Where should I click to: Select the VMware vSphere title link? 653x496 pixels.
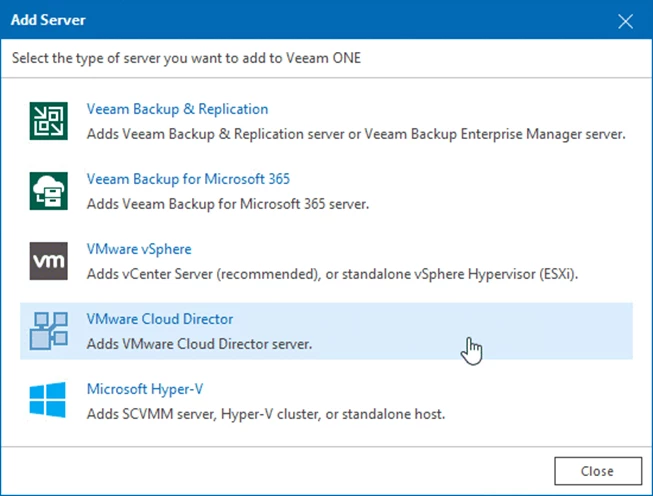pos(139,249)
